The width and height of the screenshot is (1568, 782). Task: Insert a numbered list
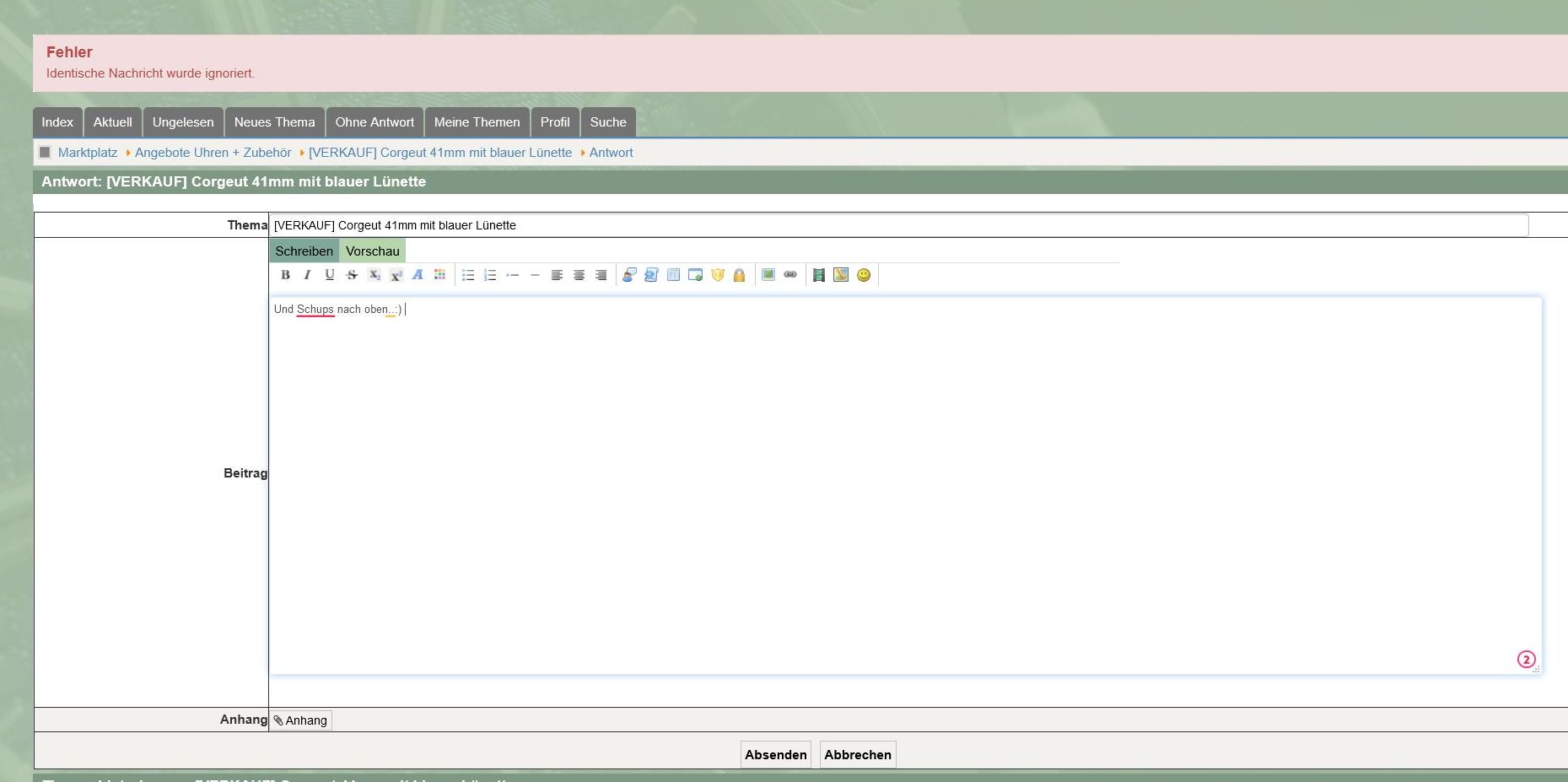point(490,275)
